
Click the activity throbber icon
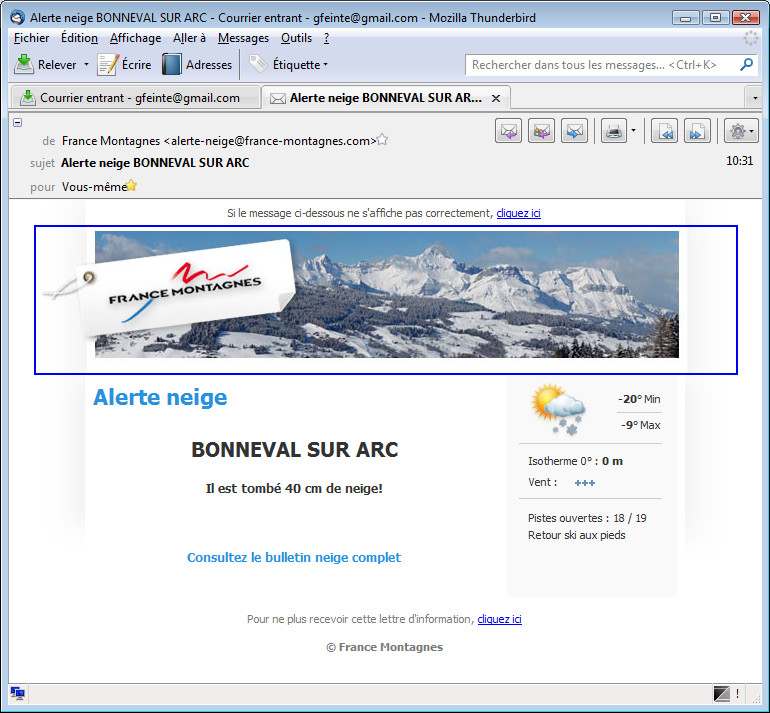(750, 38)
